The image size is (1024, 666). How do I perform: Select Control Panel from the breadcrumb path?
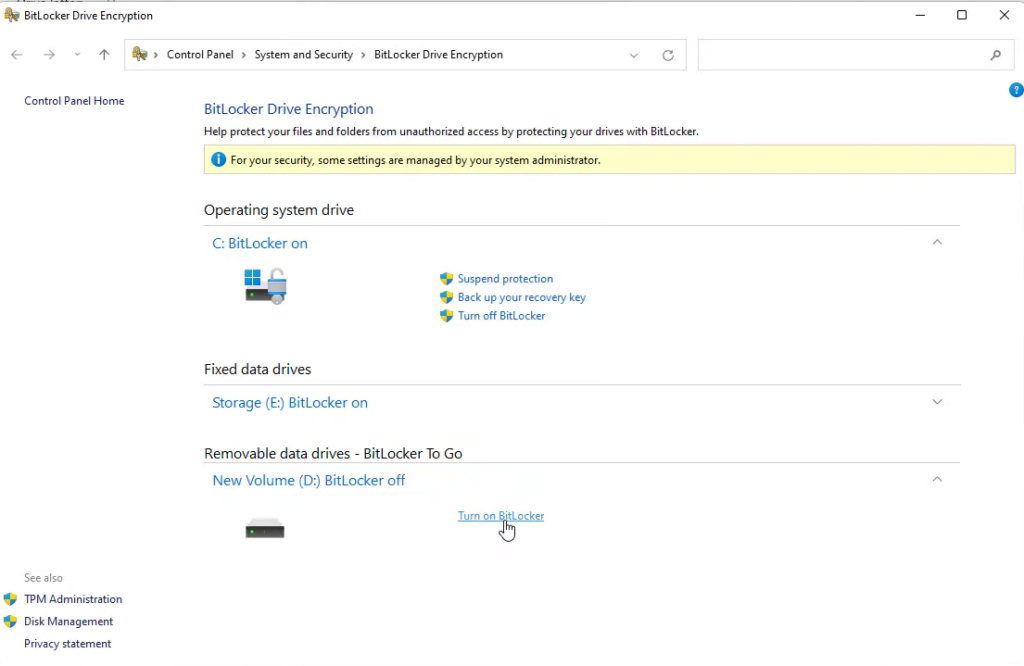coord(200,54)
